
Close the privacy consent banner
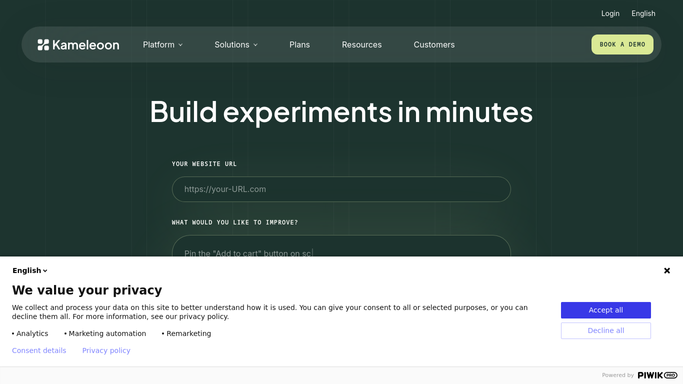point(666,271)
